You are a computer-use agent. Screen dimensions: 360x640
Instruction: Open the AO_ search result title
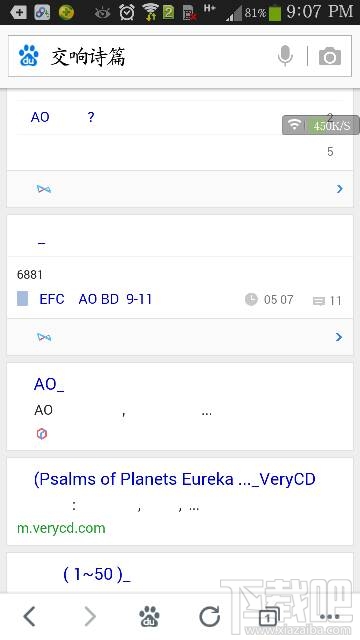click(49, 384)
